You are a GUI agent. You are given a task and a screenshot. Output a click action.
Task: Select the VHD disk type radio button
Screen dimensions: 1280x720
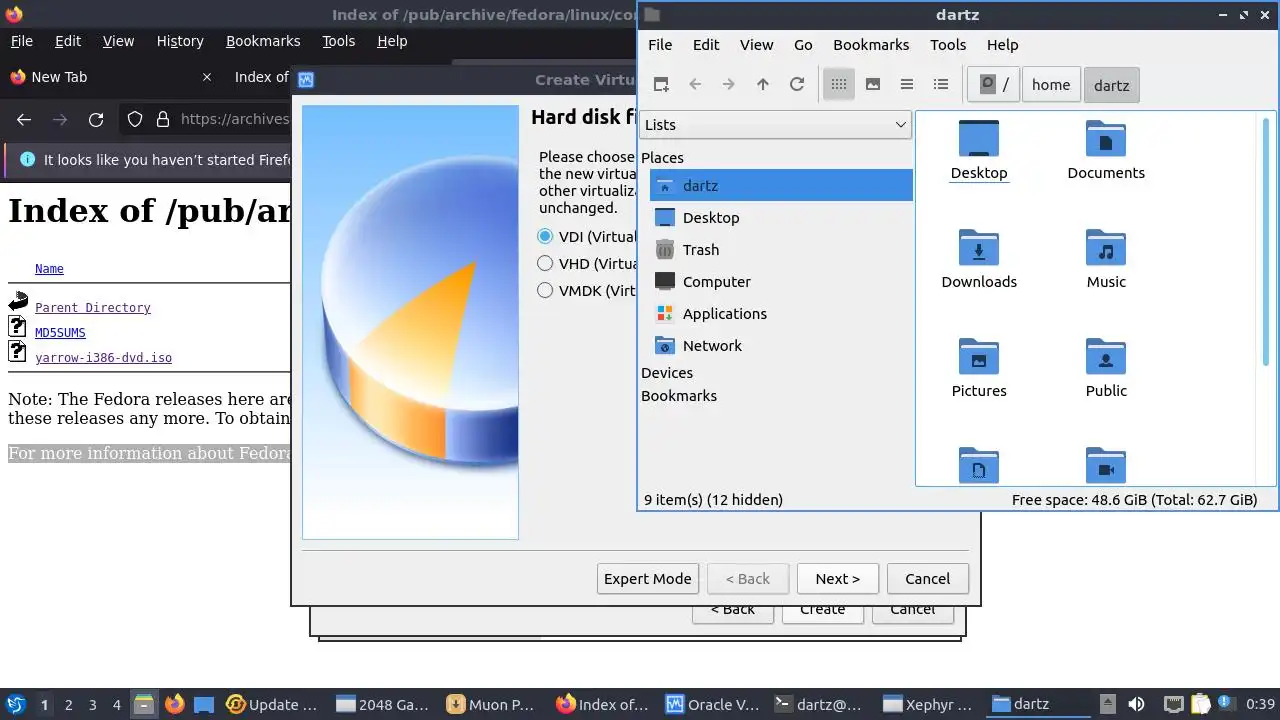(545, 264)
